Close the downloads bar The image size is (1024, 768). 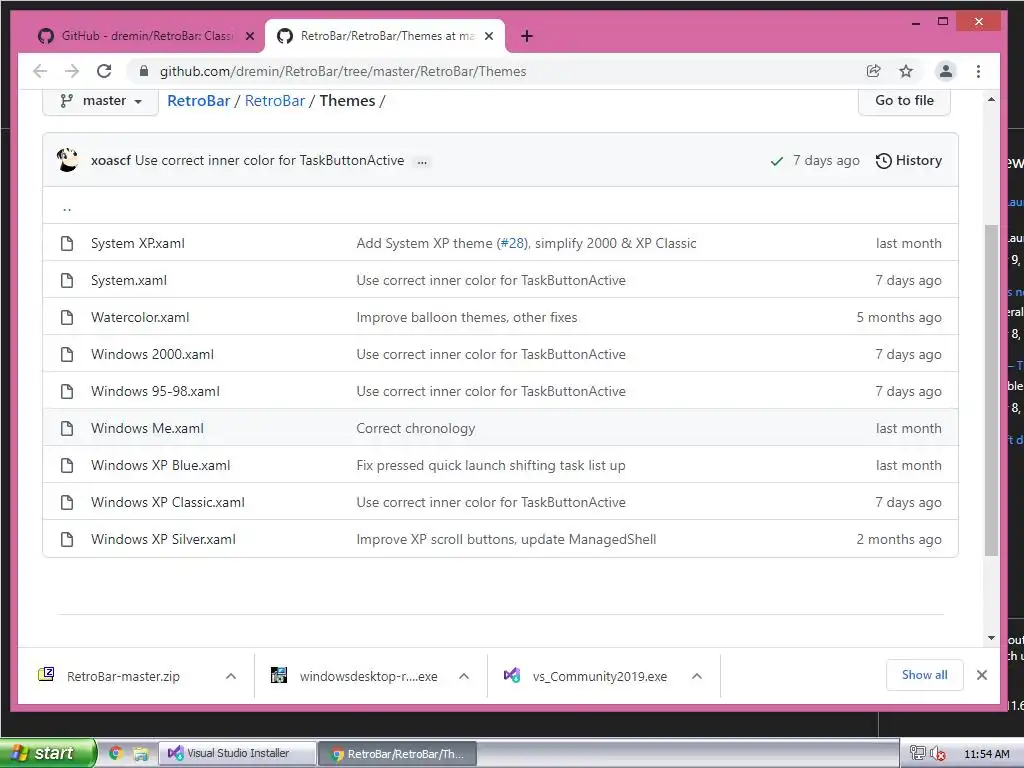tap(982, 675)
